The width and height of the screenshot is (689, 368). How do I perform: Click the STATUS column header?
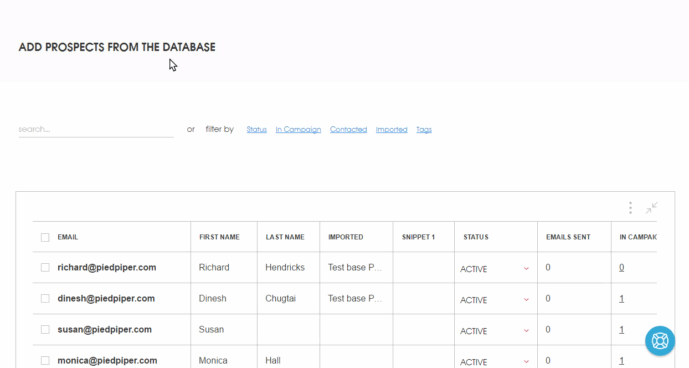coord(476,237)
